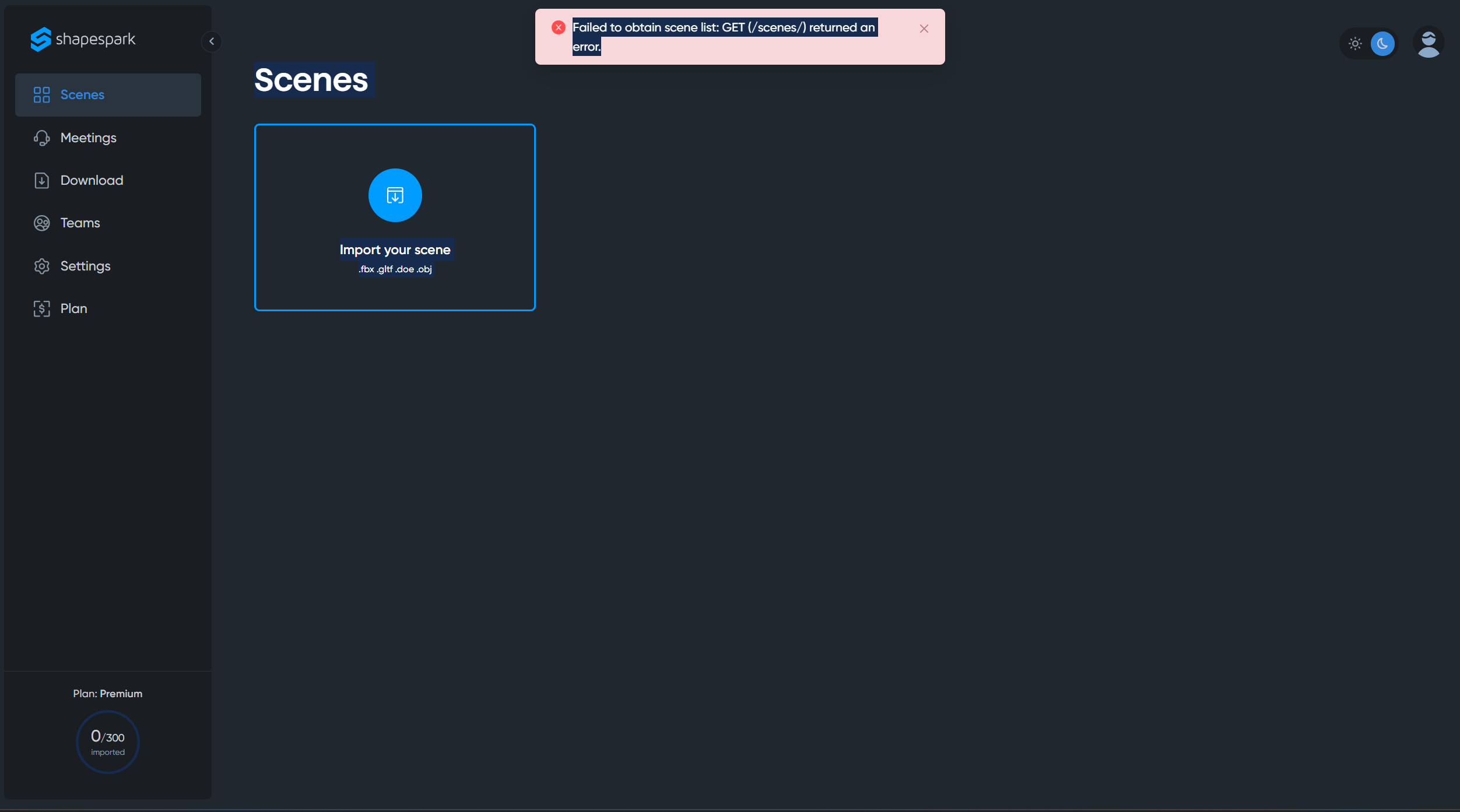
Task: Collapse the sidebar with chevron button
Action: (x=212, y=41)
